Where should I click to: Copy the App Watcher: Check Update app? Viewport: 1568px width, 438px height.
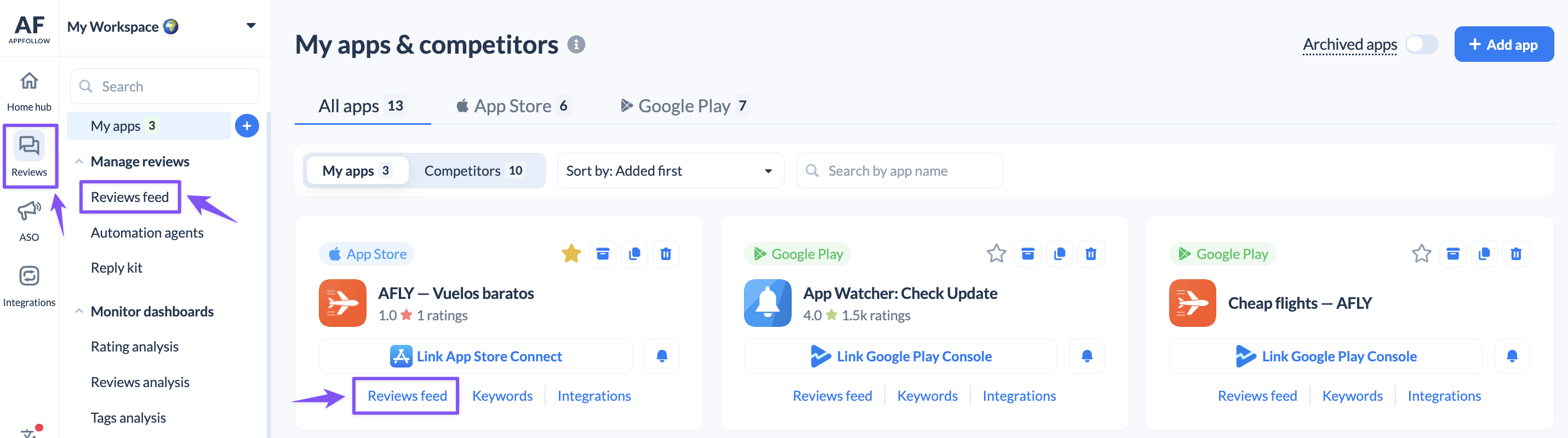[x=1059, y=253]
